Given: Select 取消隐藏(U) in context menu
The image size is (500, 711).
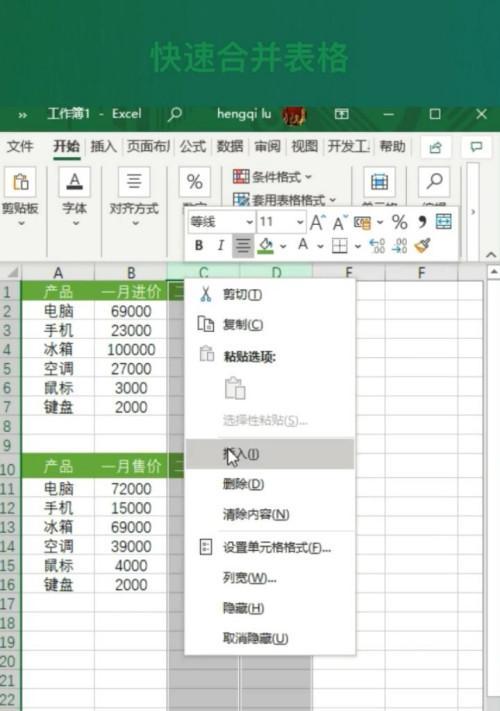Looking at the screenshot, I should tap(270, 638).
